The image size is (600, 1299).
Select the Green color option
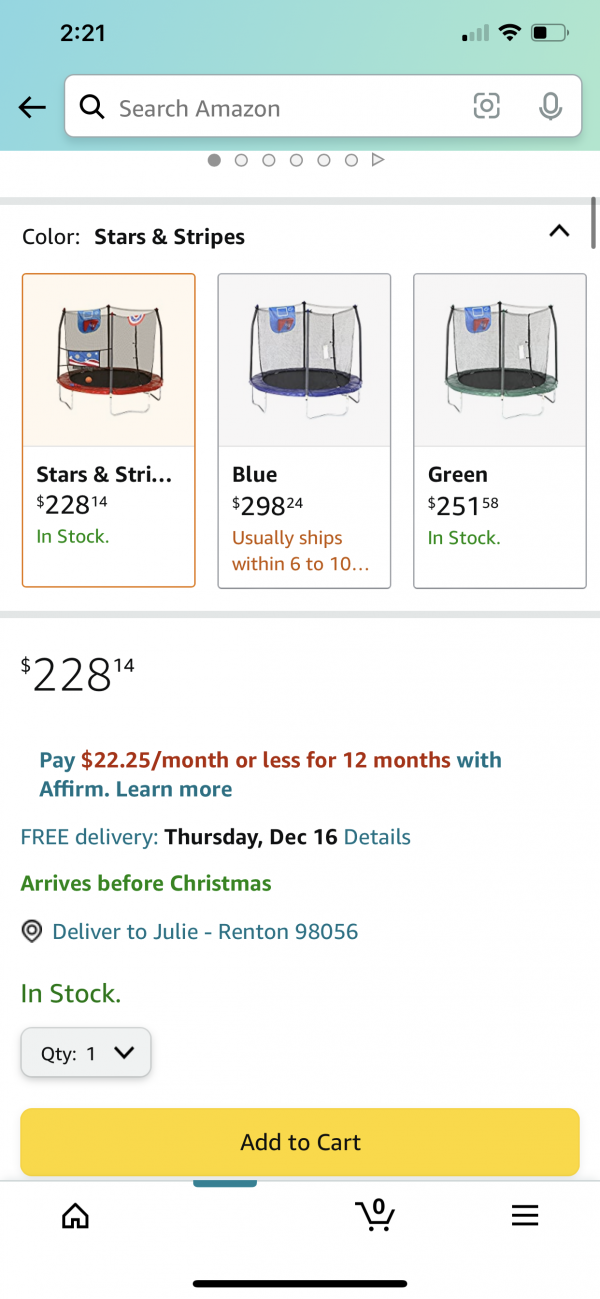[x=499, y=430]
